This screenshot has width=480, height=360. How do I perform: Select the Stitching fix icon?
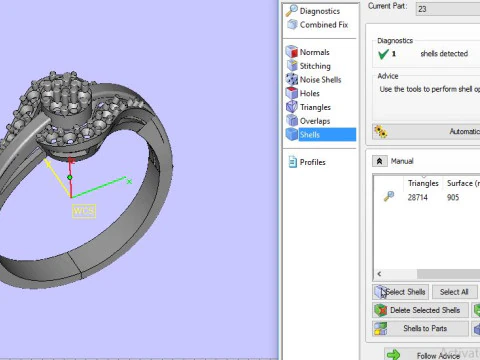[x=292, y=65]
